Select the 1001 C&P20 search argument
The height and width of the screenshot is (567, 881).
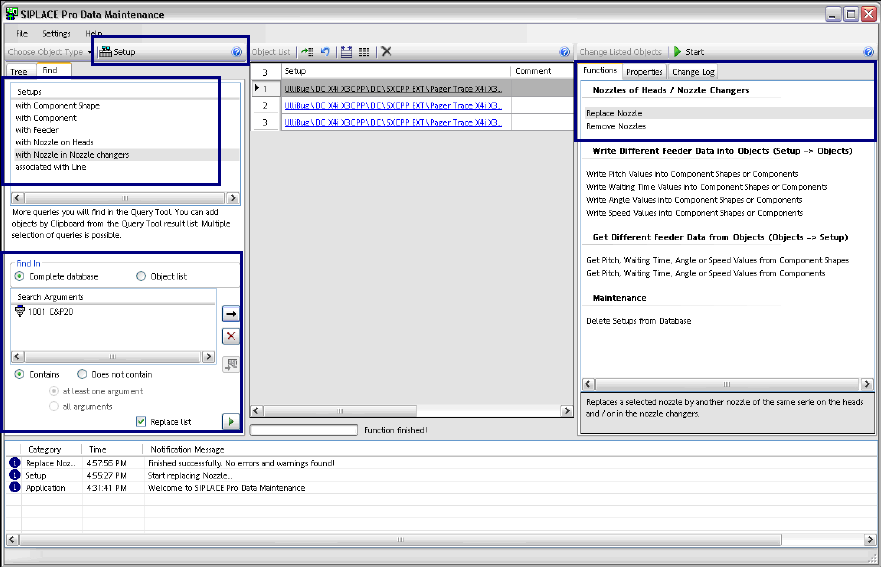point(50,312)
